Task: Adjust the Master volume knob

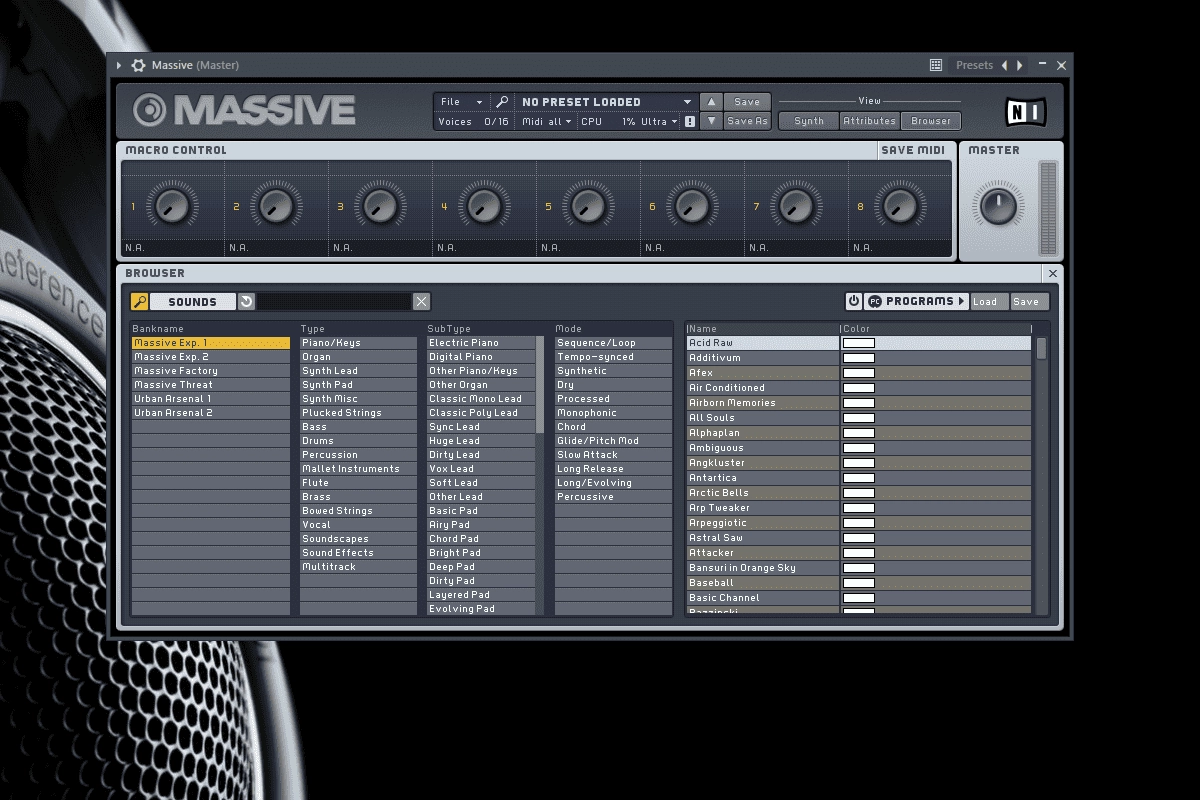Action: pyautogui.click(x=997, y=207)
